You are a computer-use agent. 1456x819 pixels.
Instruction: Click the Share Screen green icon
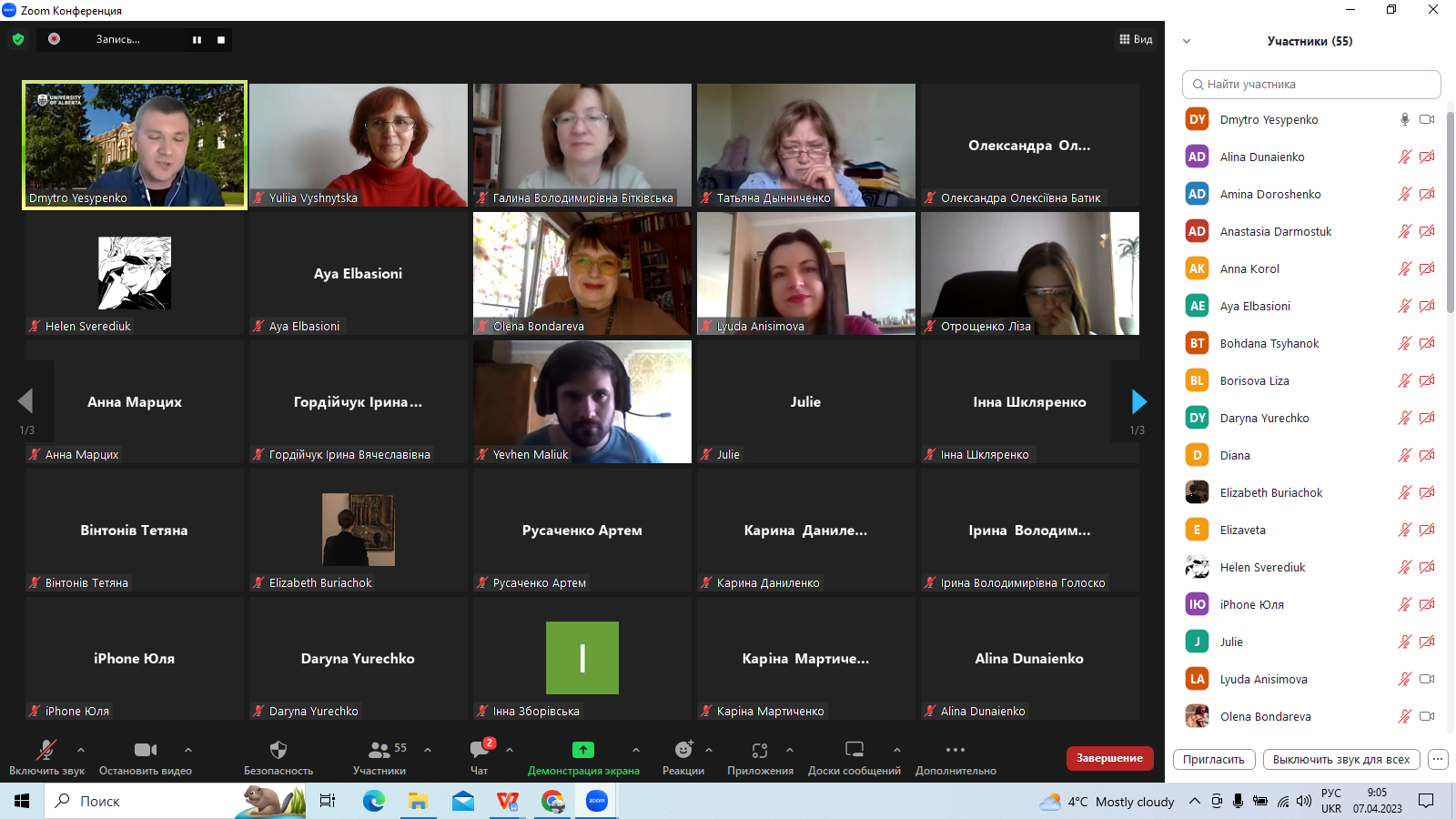(x=582, y=750)
